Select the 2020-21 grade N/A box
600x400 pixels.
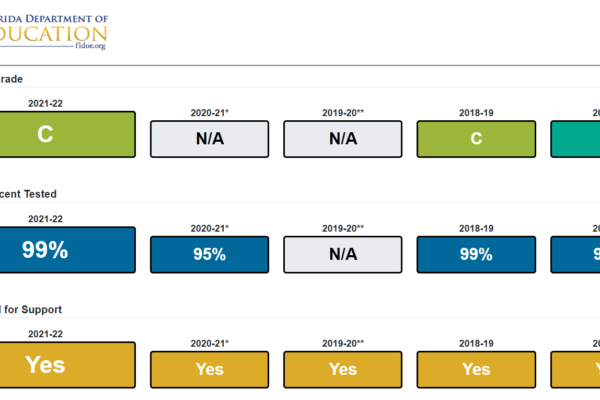[x=210, y=139]
